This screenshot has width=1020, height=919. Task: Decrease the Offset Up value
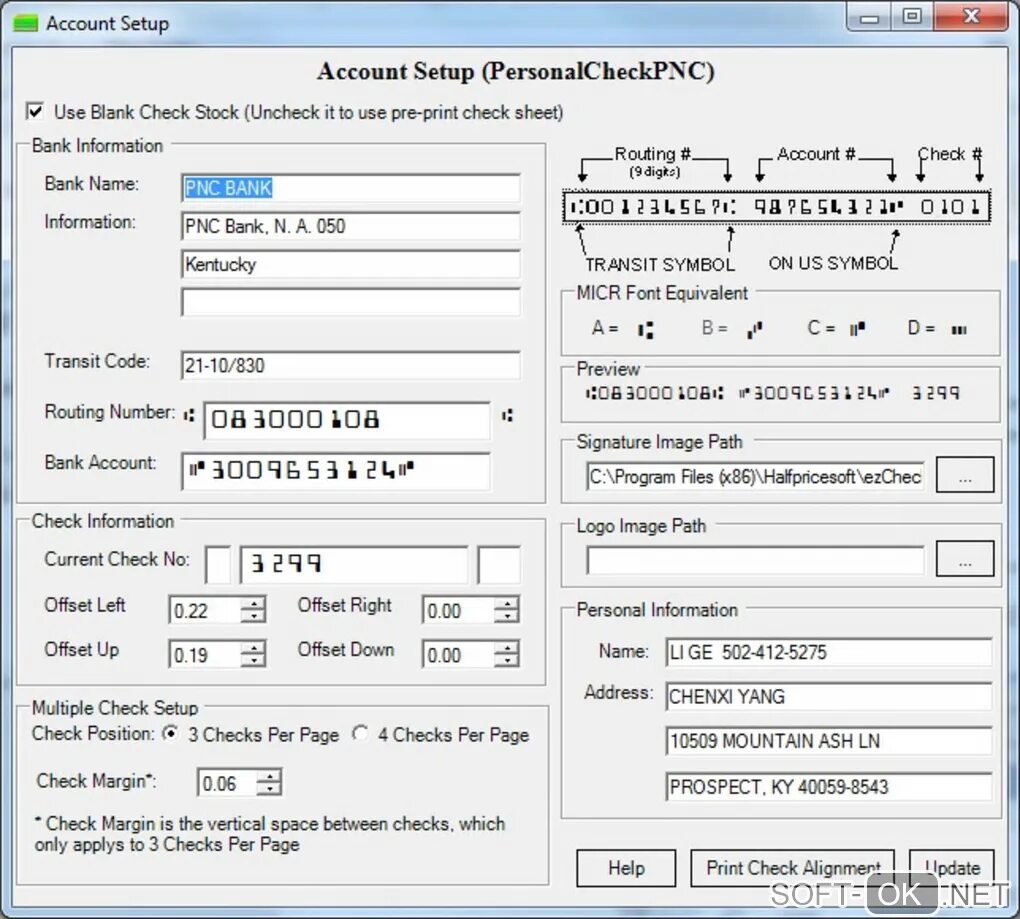pos(253,661)
